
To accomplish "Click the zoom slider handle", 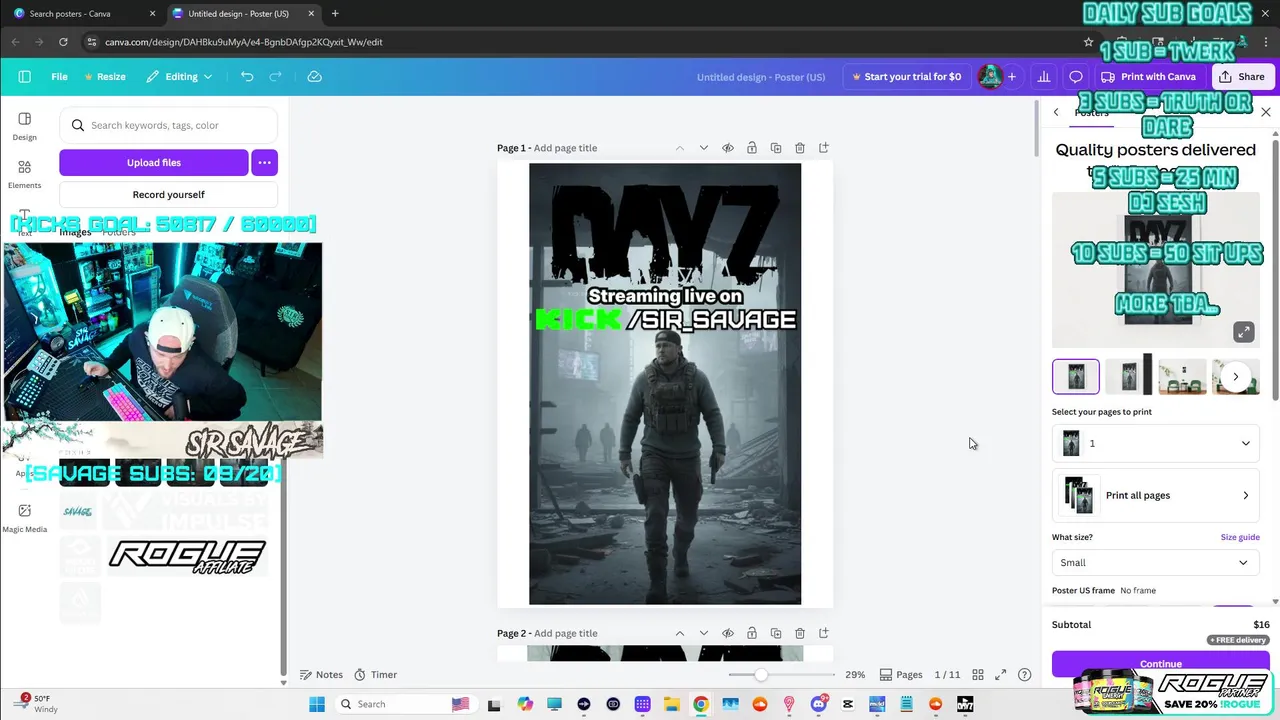I will click(x=761, y=675).
